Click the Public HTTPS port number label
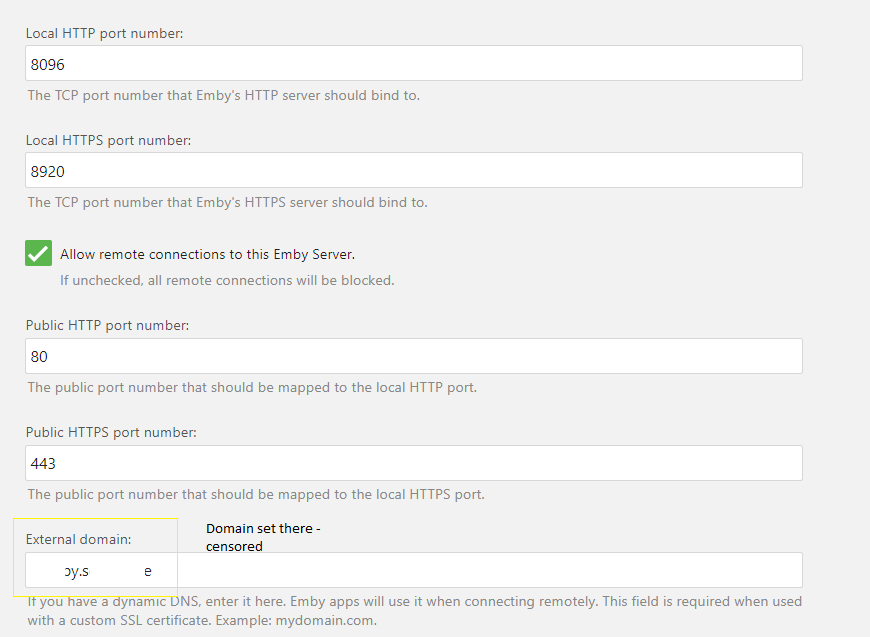This screenshot has height=637, width=870. point(107,432)
